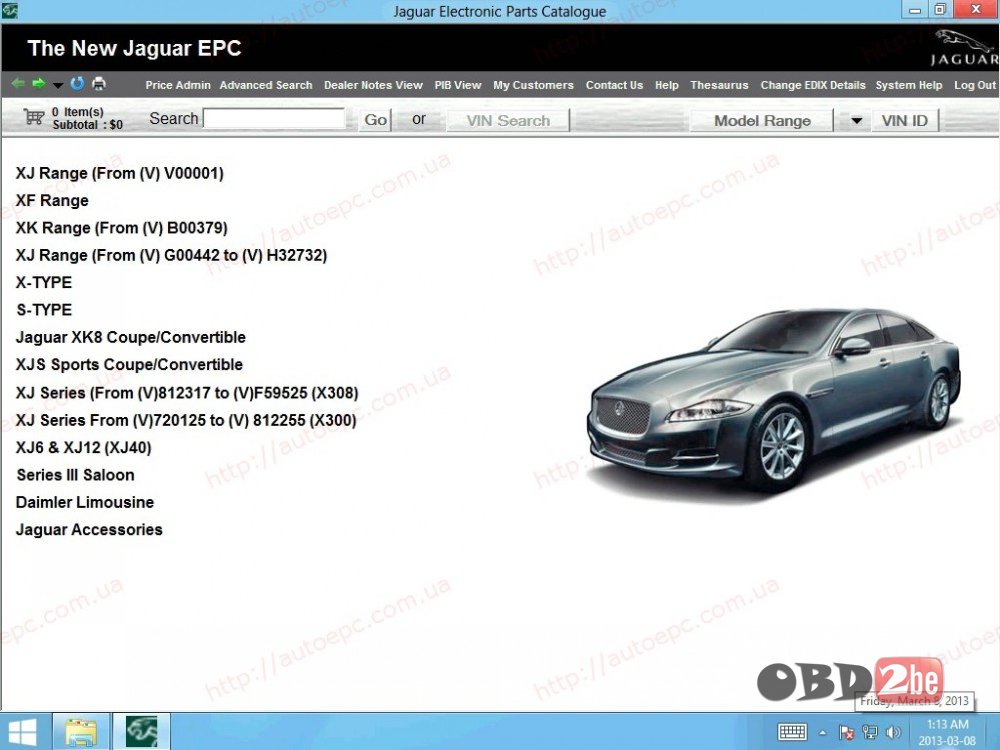The image size is (1000, 750).
Task: Click the Model Range button
Action: (762, 120)
